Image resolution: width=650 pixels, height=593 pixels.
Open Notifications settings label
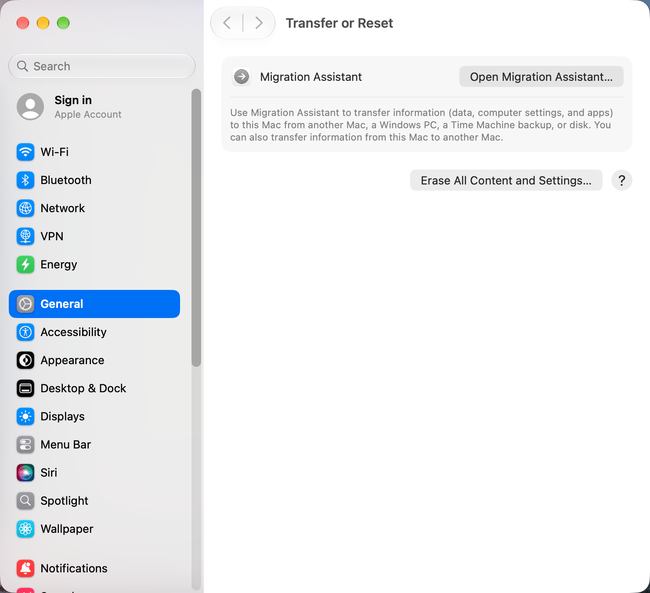click(74, 568)
